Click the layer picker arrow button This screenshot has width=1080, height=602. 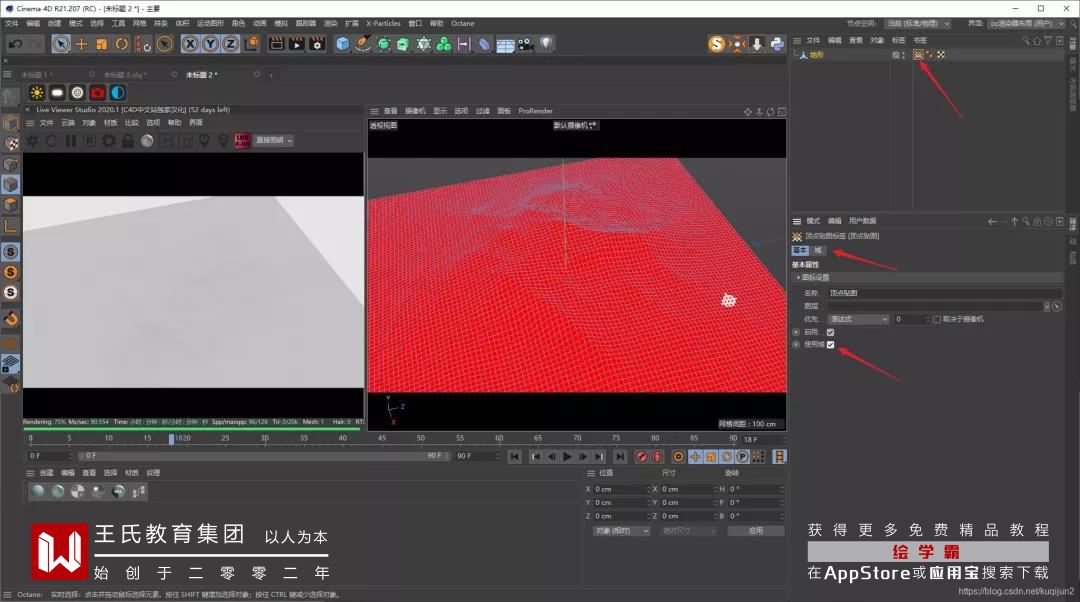pyautogui.click(x=1057, y=306)
